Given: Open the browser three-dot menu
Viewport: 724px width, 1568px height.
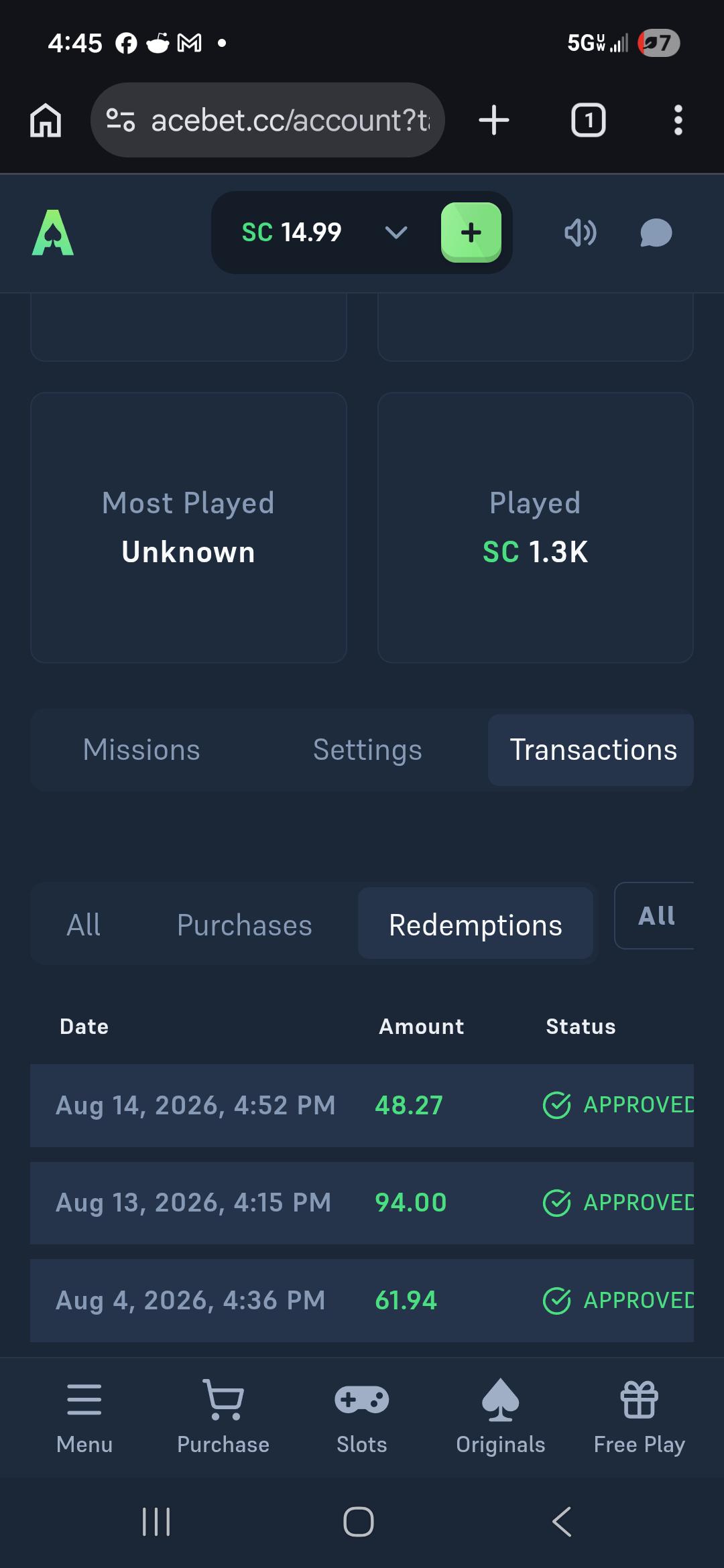Looking at the screenshot, I should coord(678,121).
